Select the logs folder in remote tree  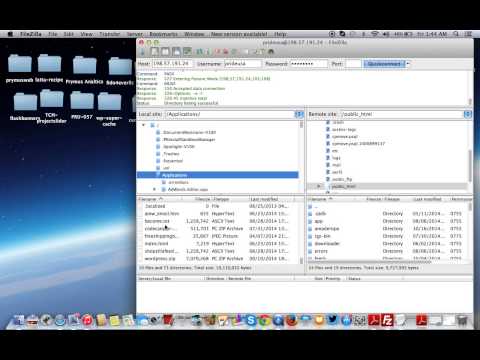tap(336, 158)
